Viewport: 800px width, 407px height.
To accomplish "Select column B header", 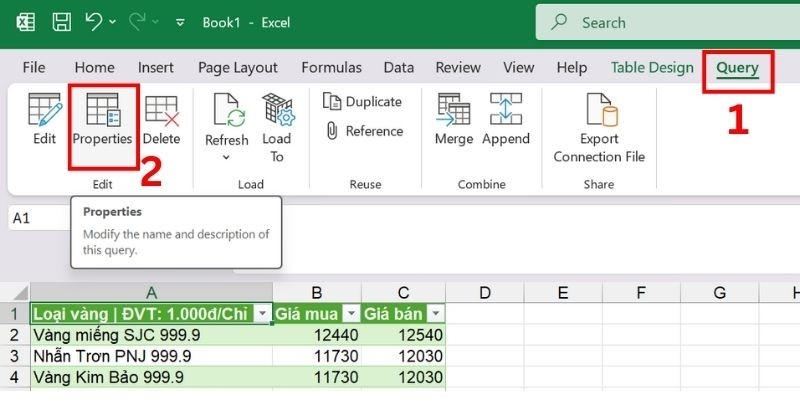I will click(x=317, y=293).
